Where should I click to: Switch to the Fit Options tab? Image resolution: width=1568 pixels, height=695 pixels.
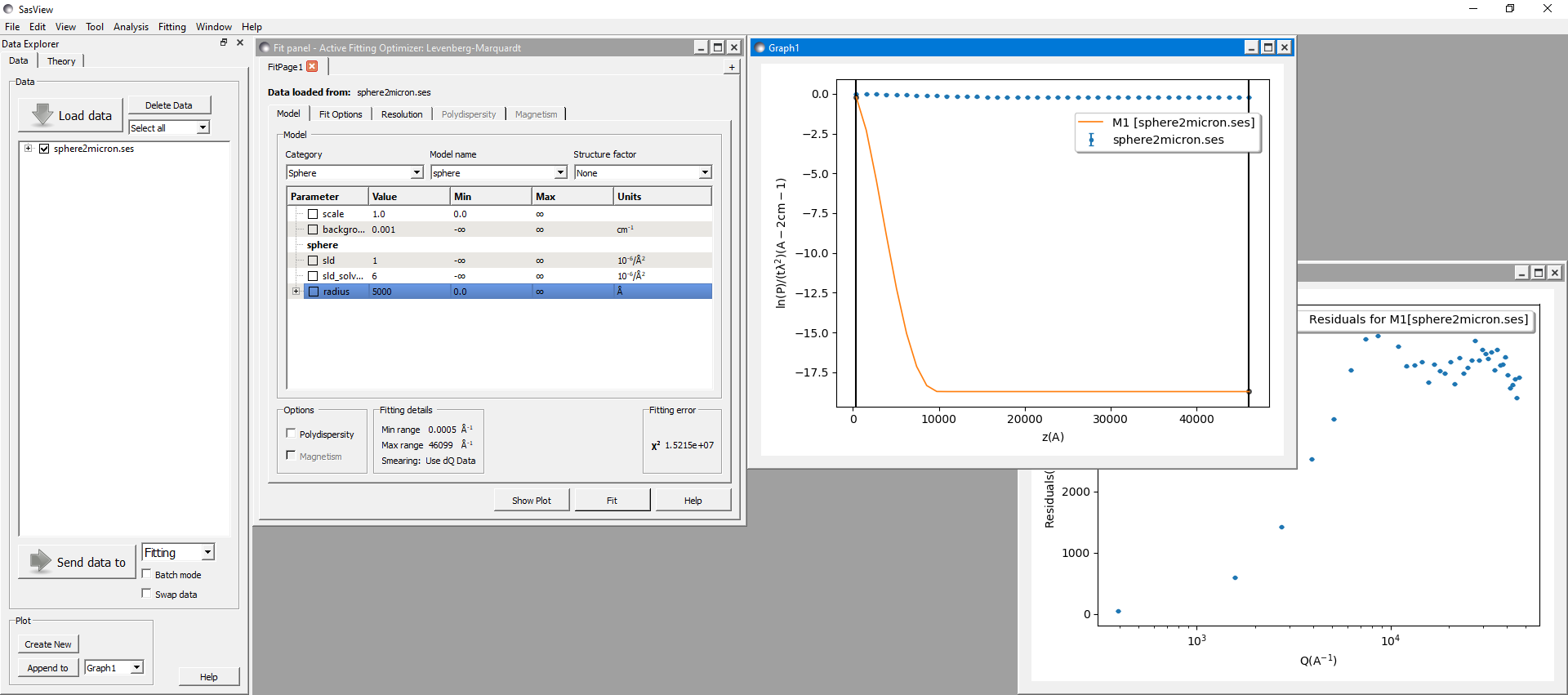[x=340, y=114]
